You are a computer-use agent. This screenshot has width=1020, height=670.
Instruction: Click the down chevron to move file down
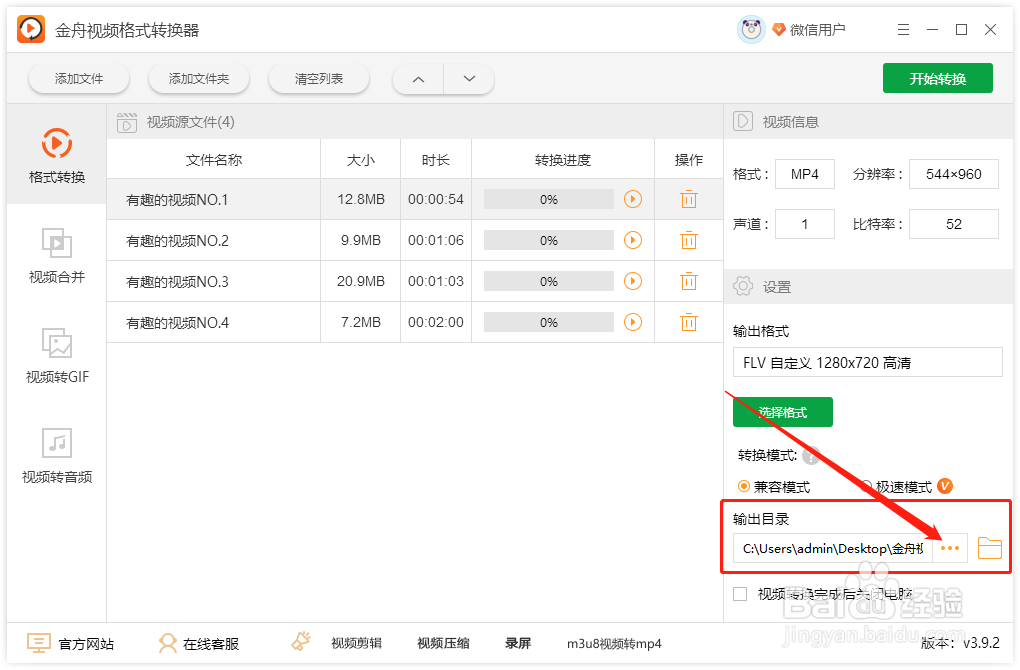coord(469,78)
